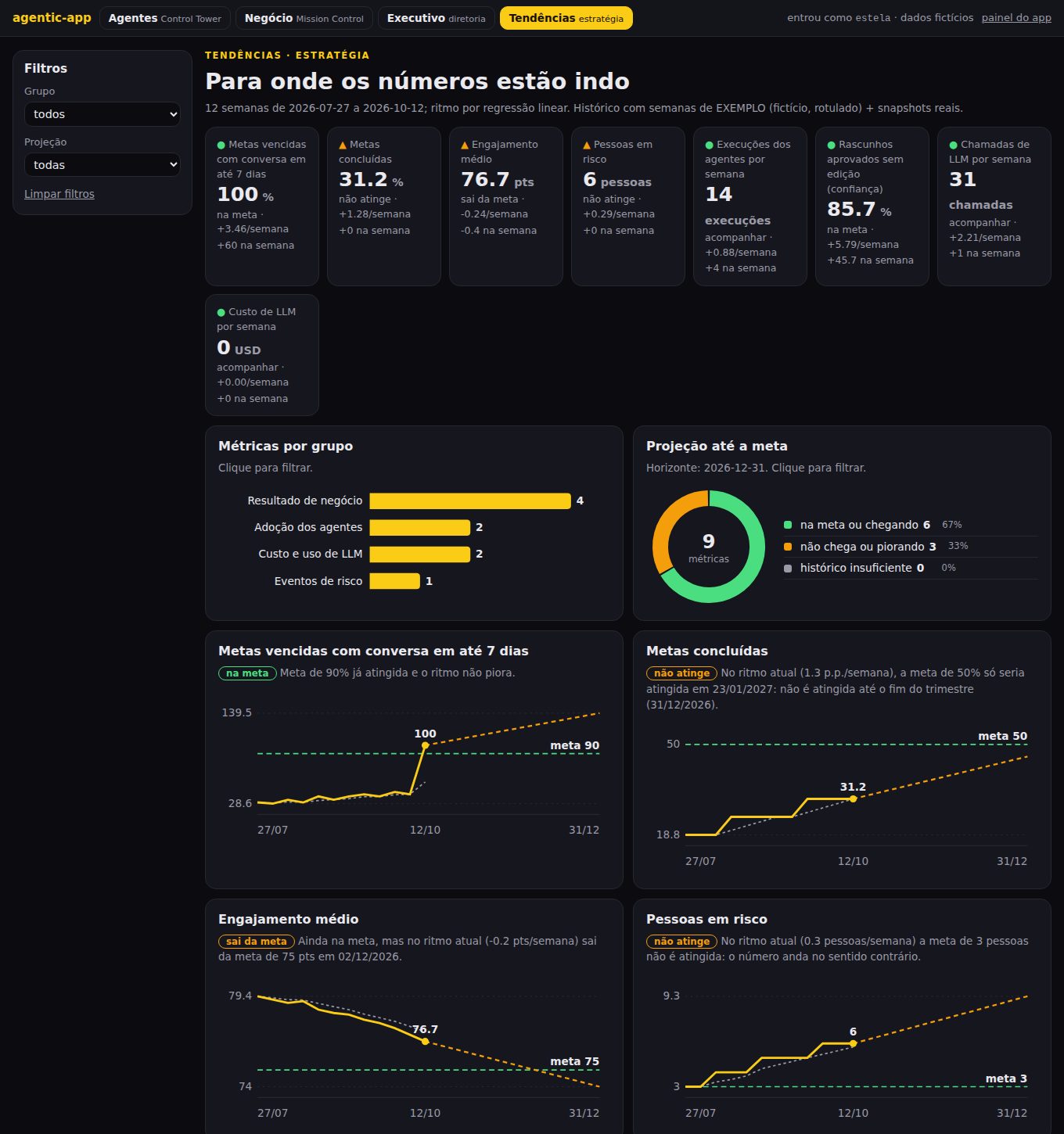This screenshot has height=1134, width=1064.
Task: Filter by Custo e uso de LLM bar
Action: coord(420,554)
